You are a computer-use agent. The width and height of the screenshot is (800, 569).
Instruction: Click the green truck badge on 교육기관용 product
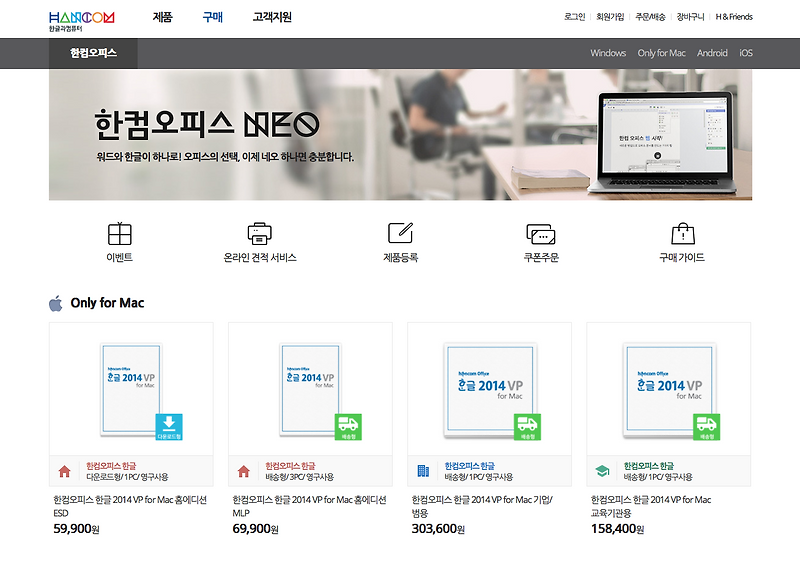tap(706, 427)
